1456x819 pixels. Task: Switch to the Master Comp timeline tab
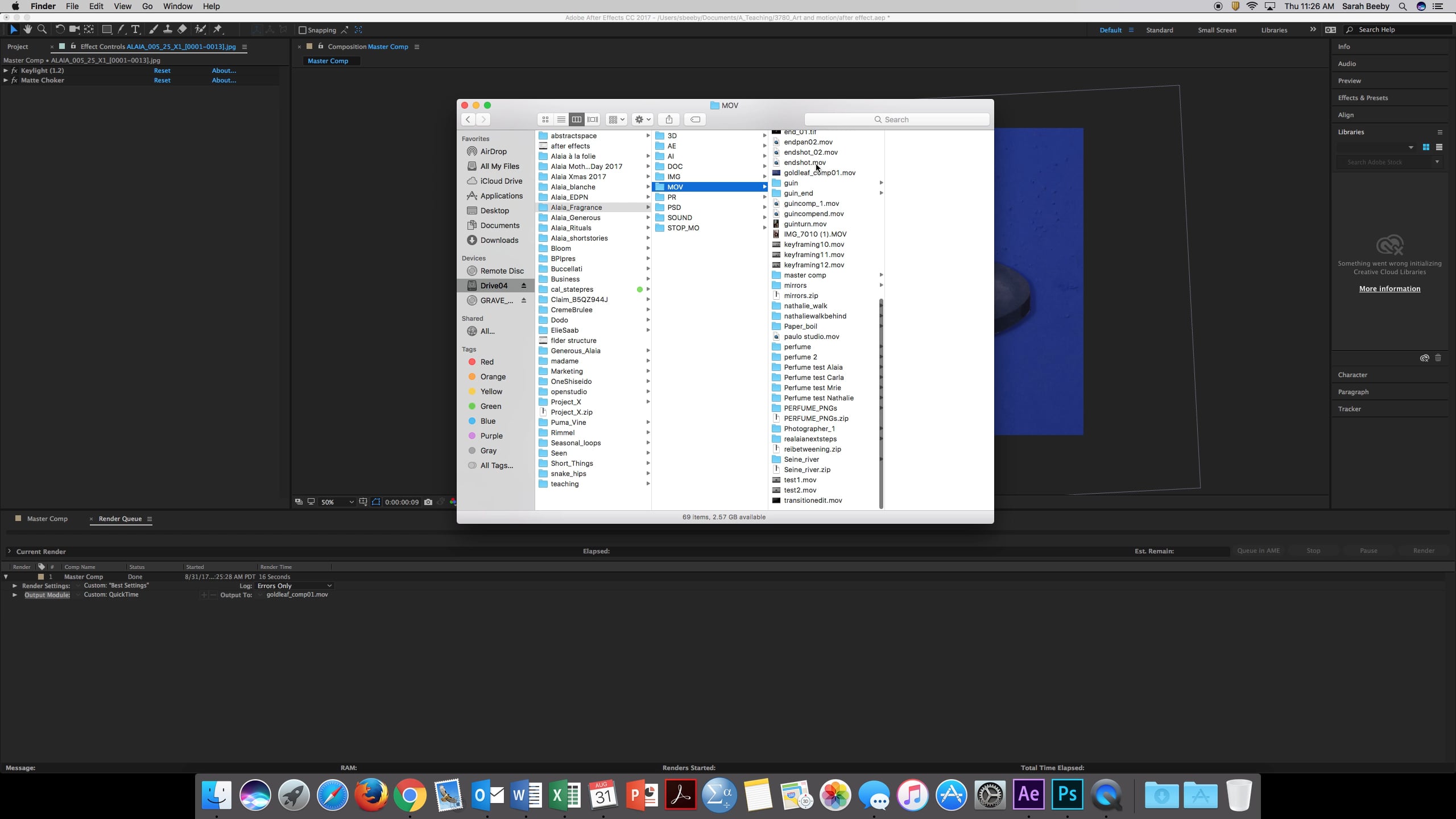pyautogui.click(x=47, y=519)
